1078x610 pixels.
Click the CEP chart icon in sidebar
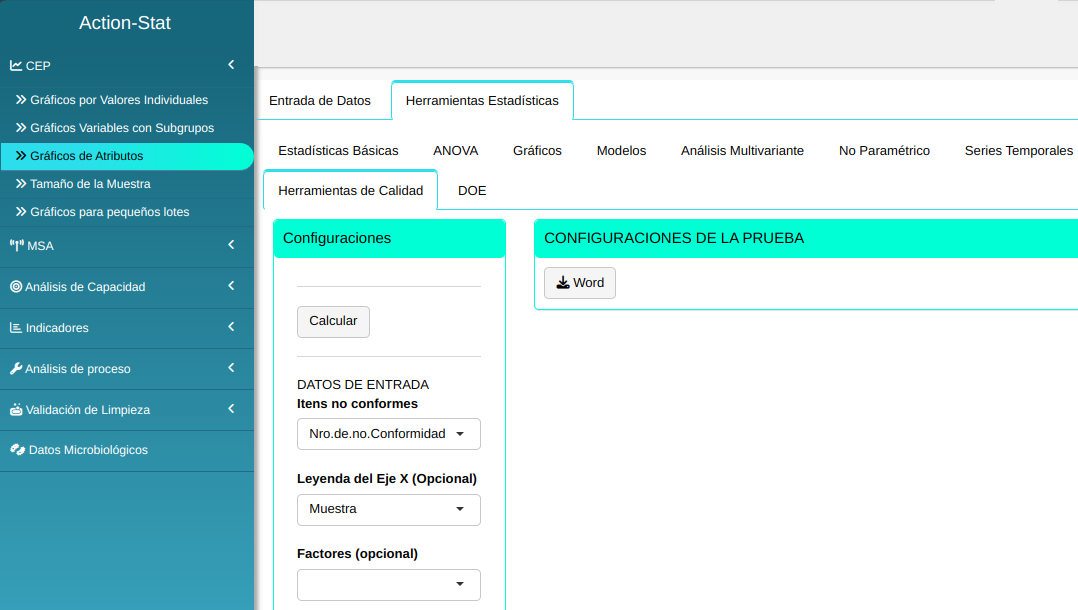coord(16,66)
